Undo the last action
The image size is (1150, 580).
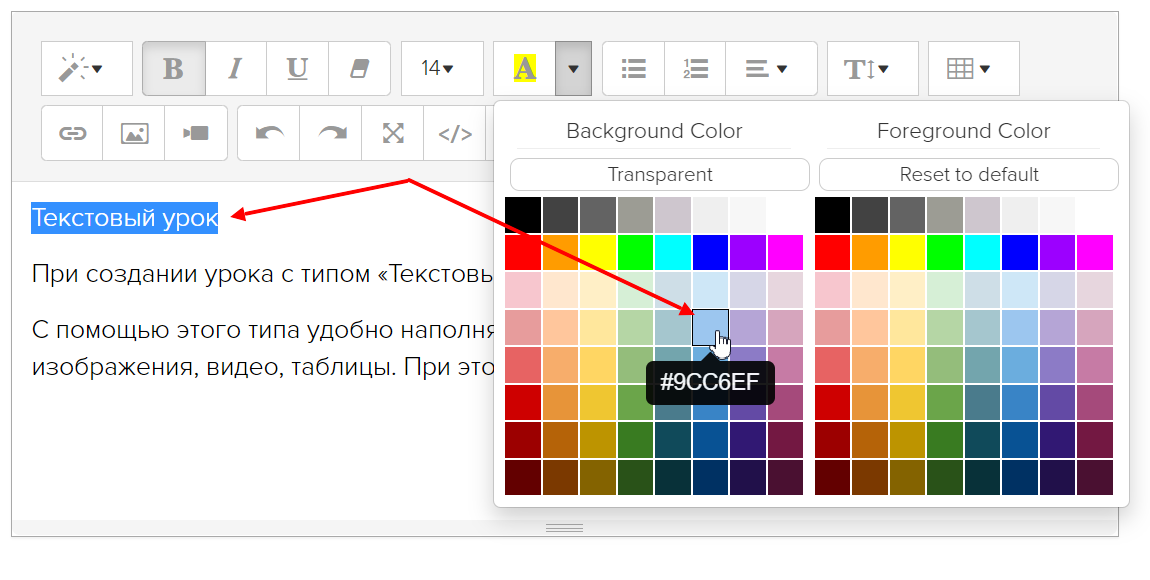tap(269, 133)
